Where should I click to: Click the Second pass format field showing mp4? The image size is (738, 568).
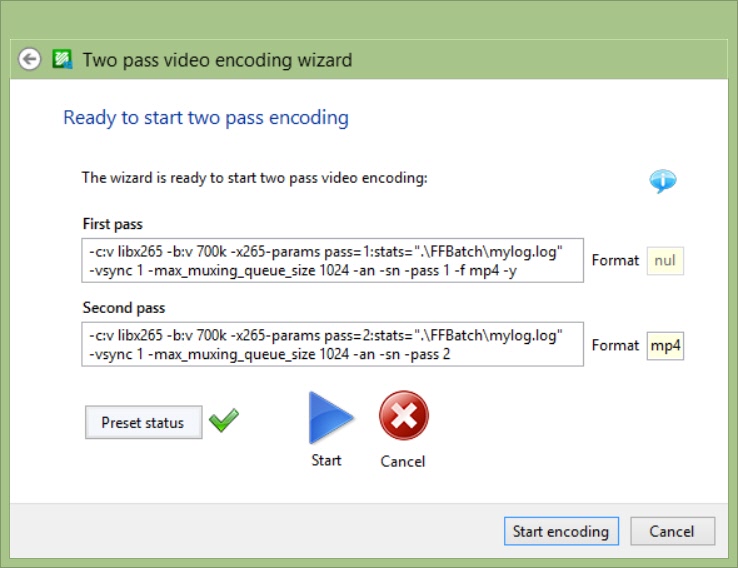point(665,346)
